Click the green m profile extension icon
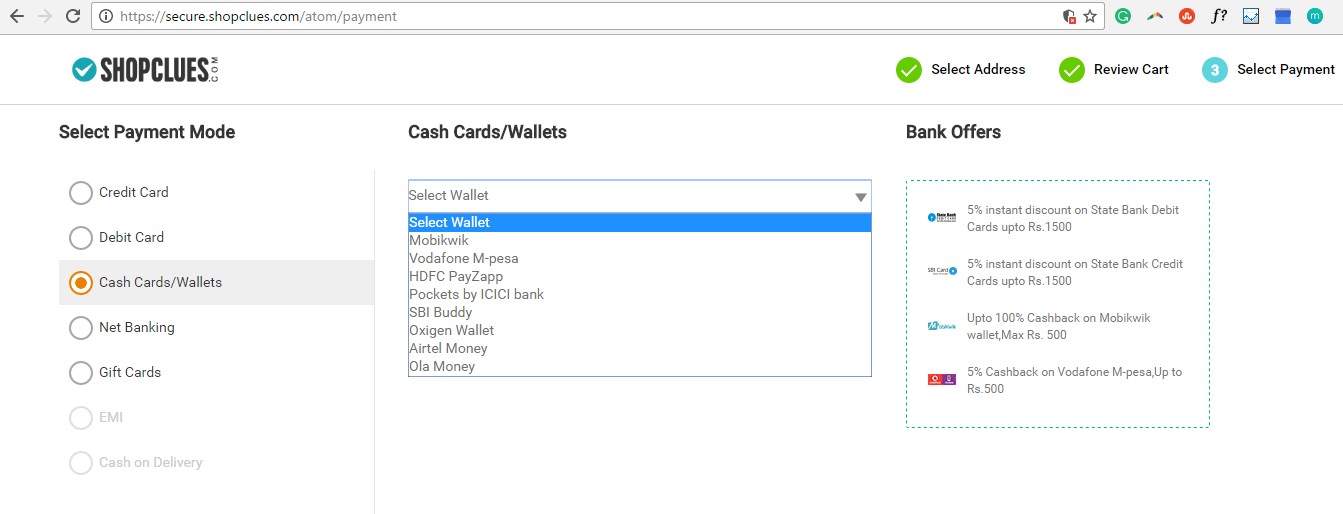 tap(1315, 16)
